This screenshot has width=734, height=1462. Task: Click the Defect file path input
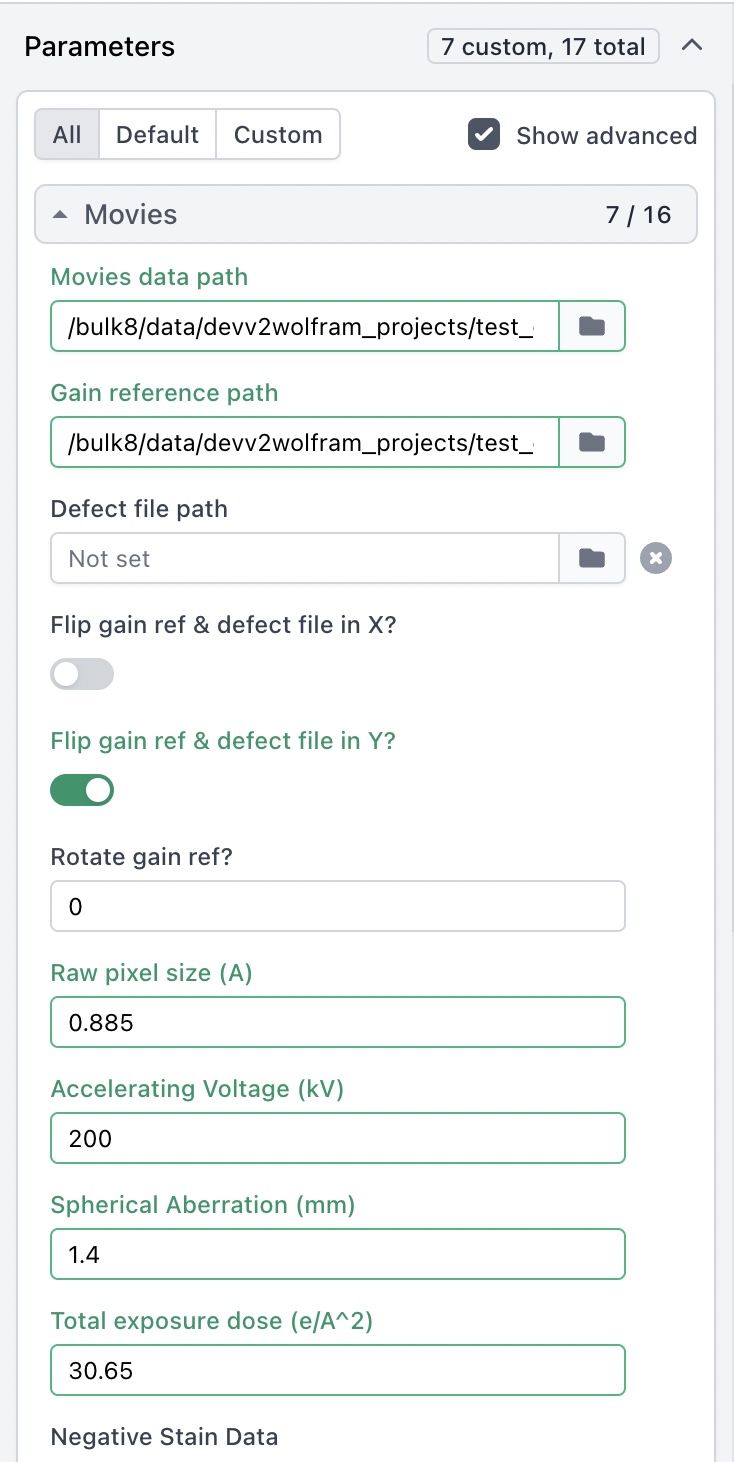click(x=304, y=558)
